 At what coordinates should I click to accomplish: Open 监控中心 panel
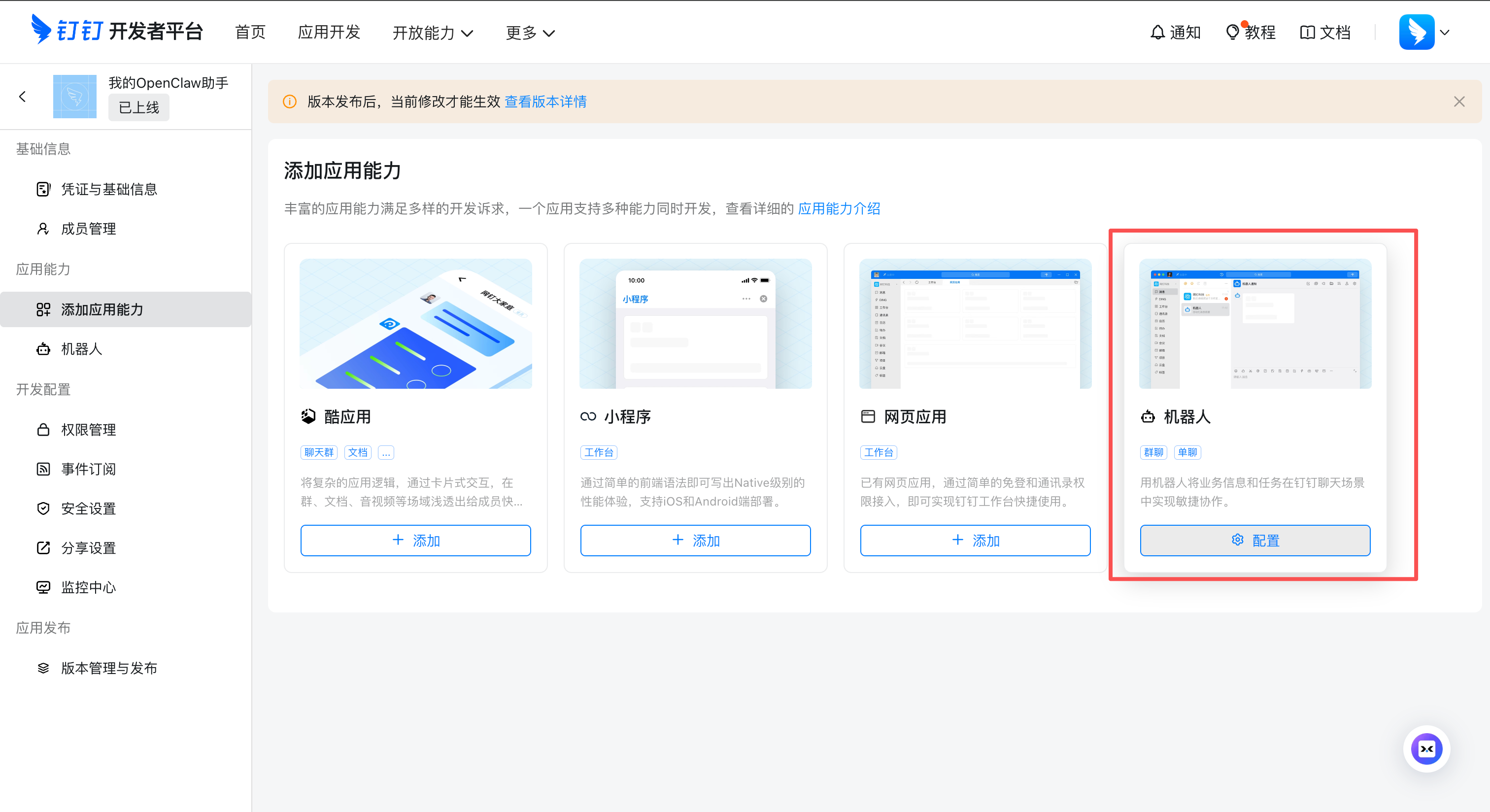88,587
